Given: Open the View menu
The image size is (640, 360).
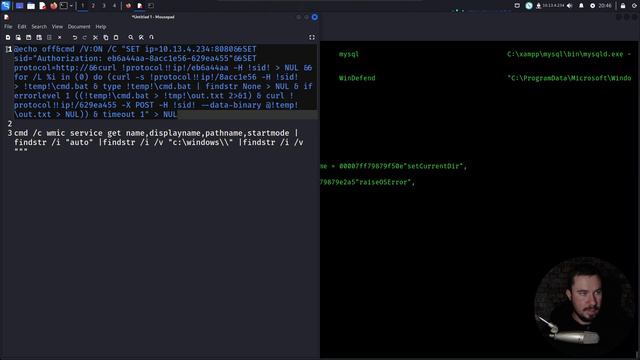Looking at the screenshot, I should click(x=57, y=27).
